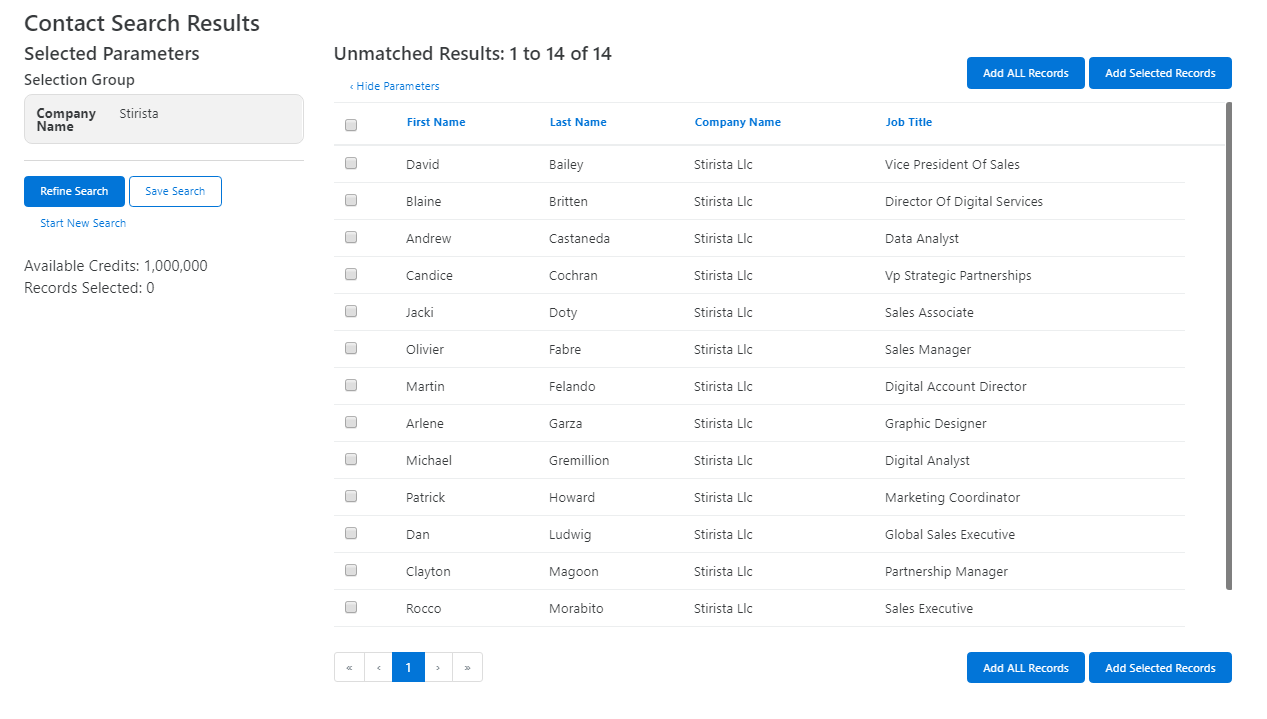
Task: Toggle the select-all checkbox in table header
Action: pos(351,124)
